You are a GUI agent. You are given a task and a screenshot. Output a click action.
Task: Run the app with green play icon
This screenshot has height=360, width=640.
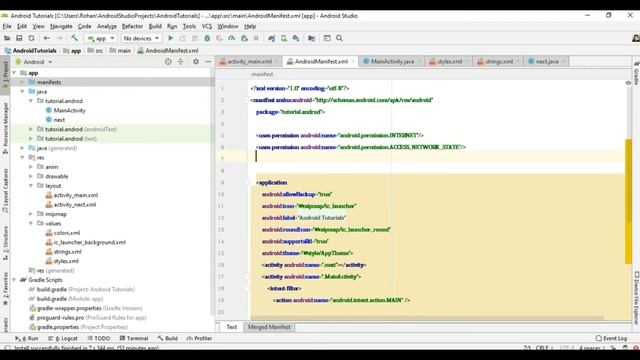[171, 38]
